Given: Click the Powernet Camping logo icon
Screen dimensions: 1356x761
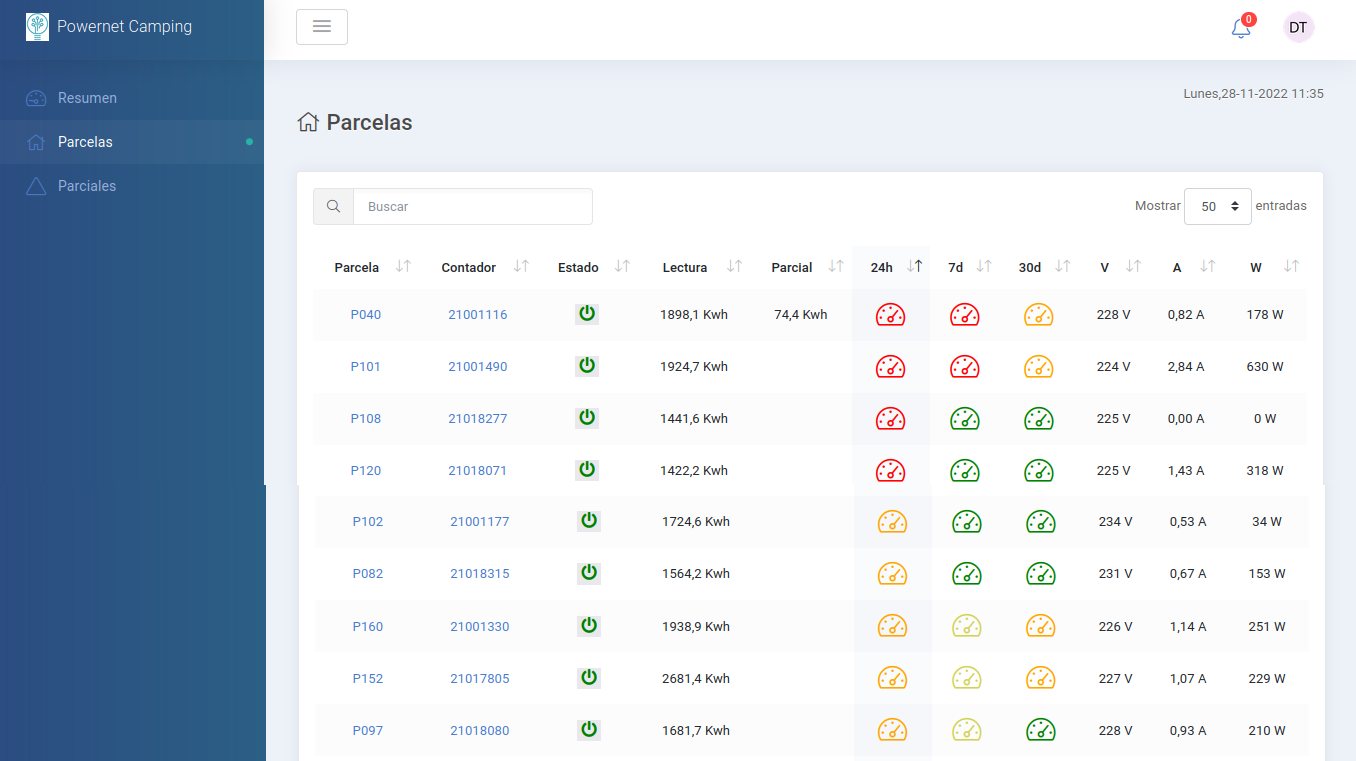Looking at the screenshot, I should coord(37,27).
